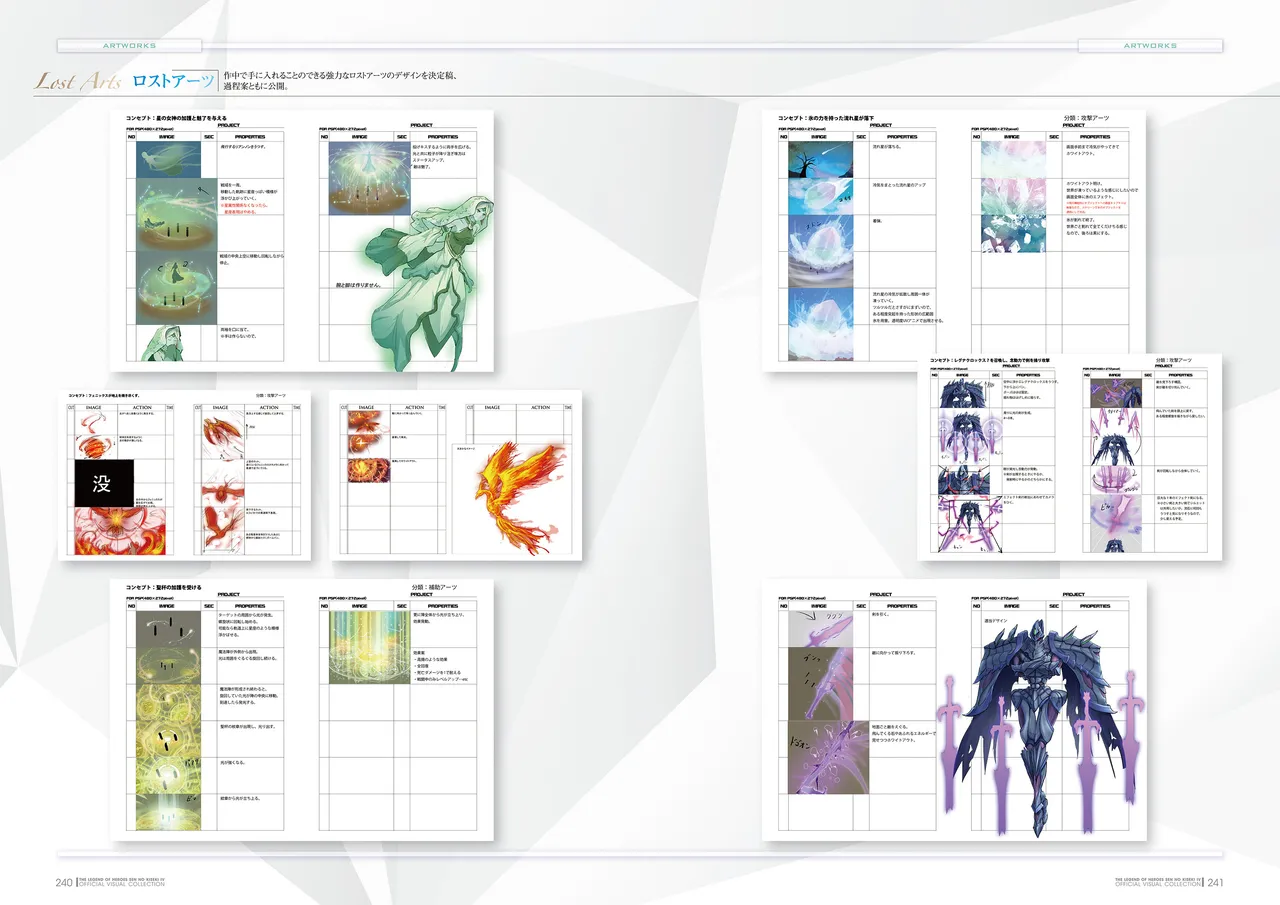Viewport: 1280px width, 905px height.
Task: Click the ARTWORKS label on page 240
Action: click(x=129, y=45)
